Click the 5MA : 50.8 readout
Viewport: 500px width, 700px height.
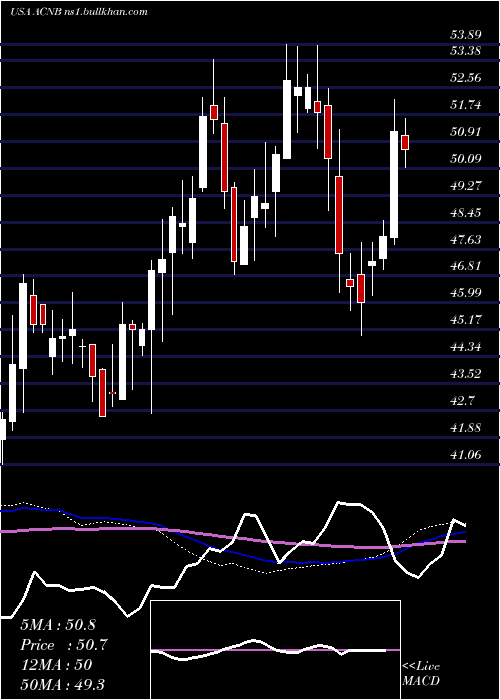pyautogui.click(x=58, y=625)
